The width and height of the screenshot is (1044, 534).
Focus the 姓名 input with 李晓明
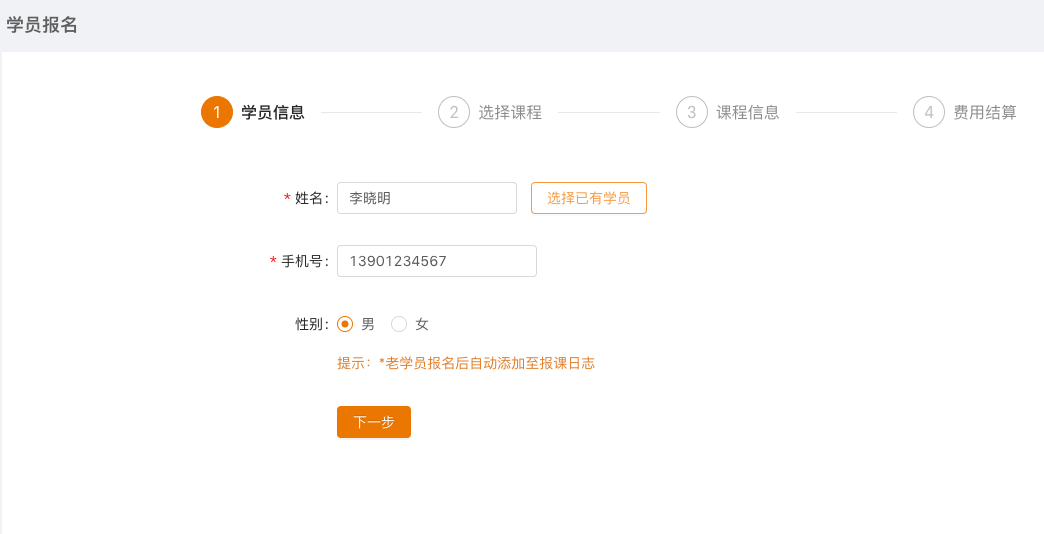[427, 198]
